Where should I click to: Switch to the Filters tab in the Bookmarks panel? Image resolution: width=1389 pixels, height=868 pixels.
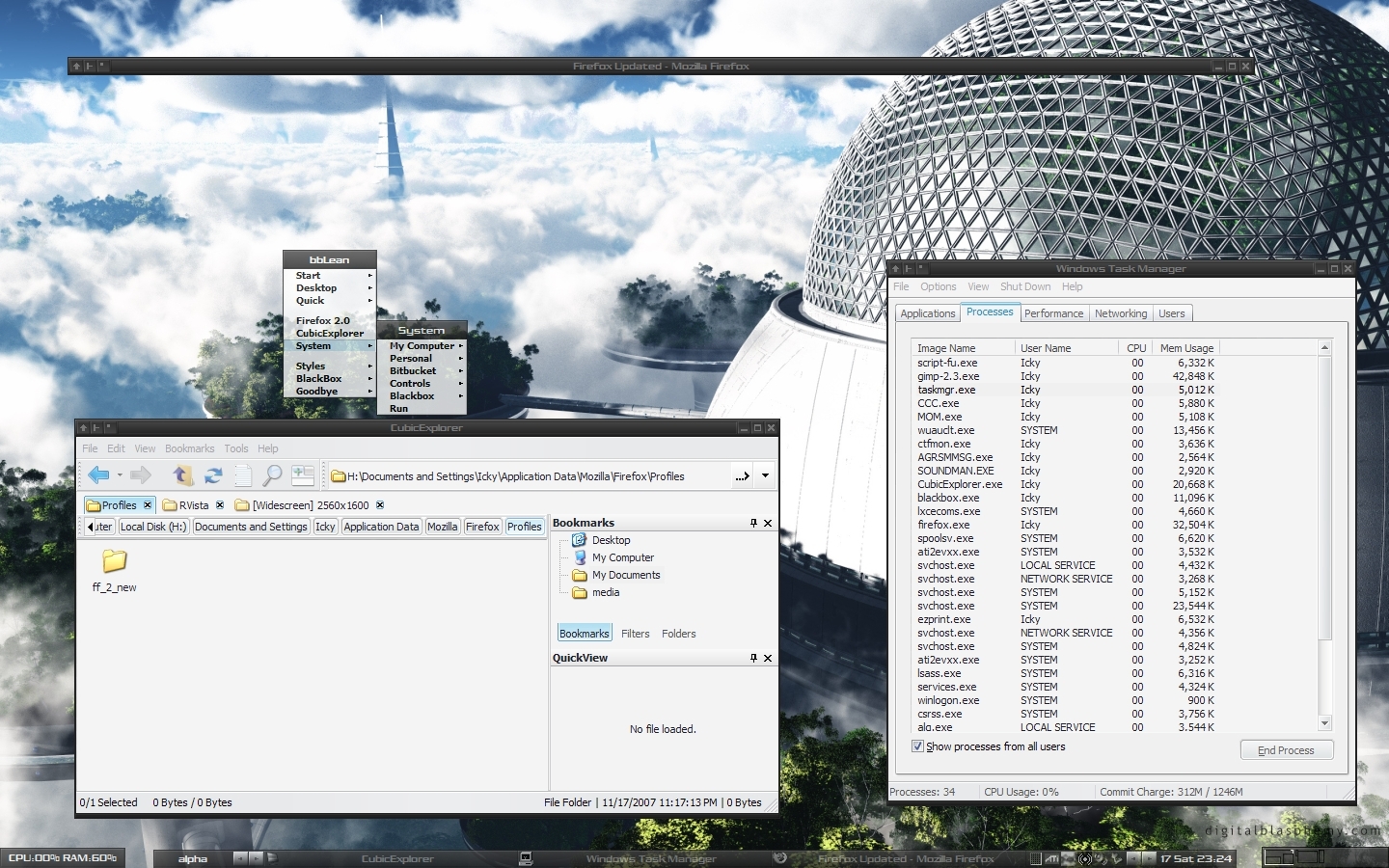636,634
